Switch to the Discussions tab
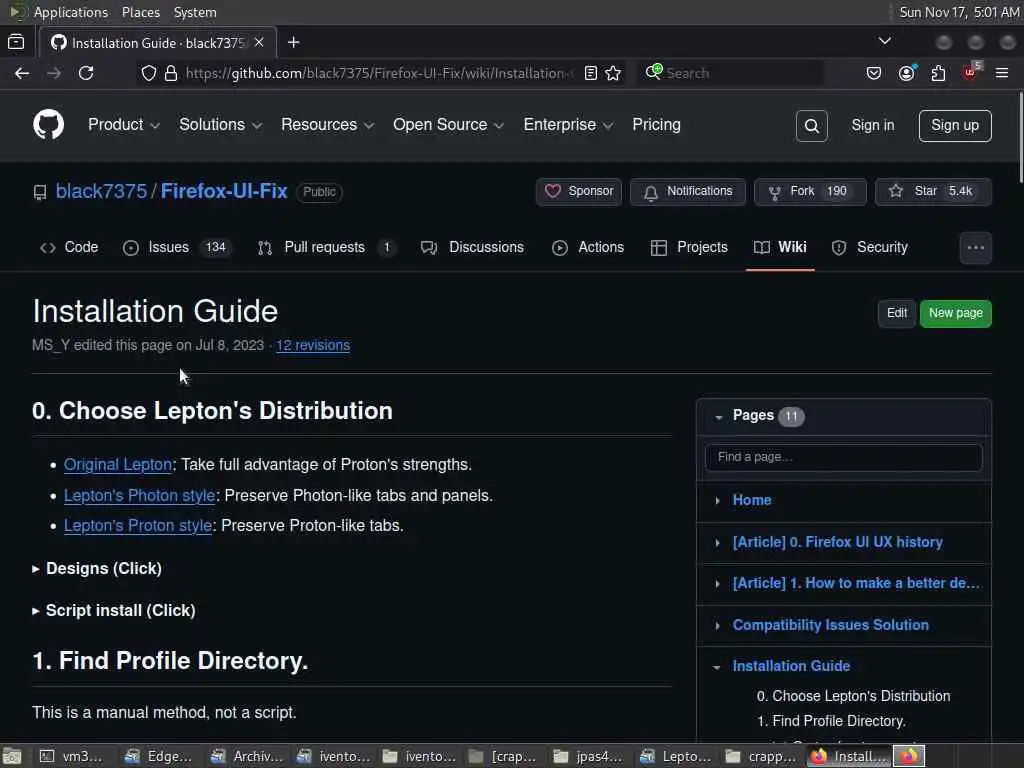This screenshot has height=768, width=1024. [x=473, y=248]
